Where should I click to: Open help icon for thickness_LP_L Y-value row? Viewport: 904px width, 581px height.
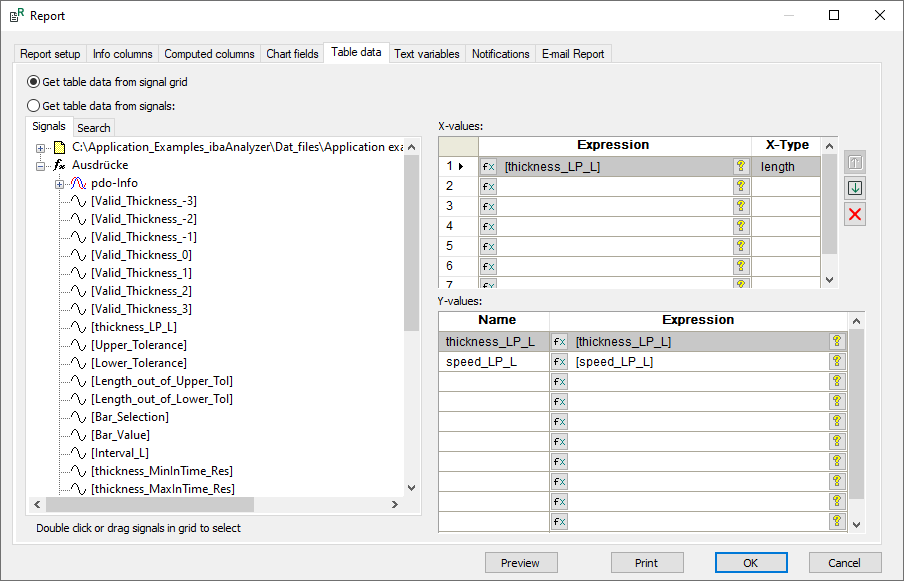coord(837,341)
